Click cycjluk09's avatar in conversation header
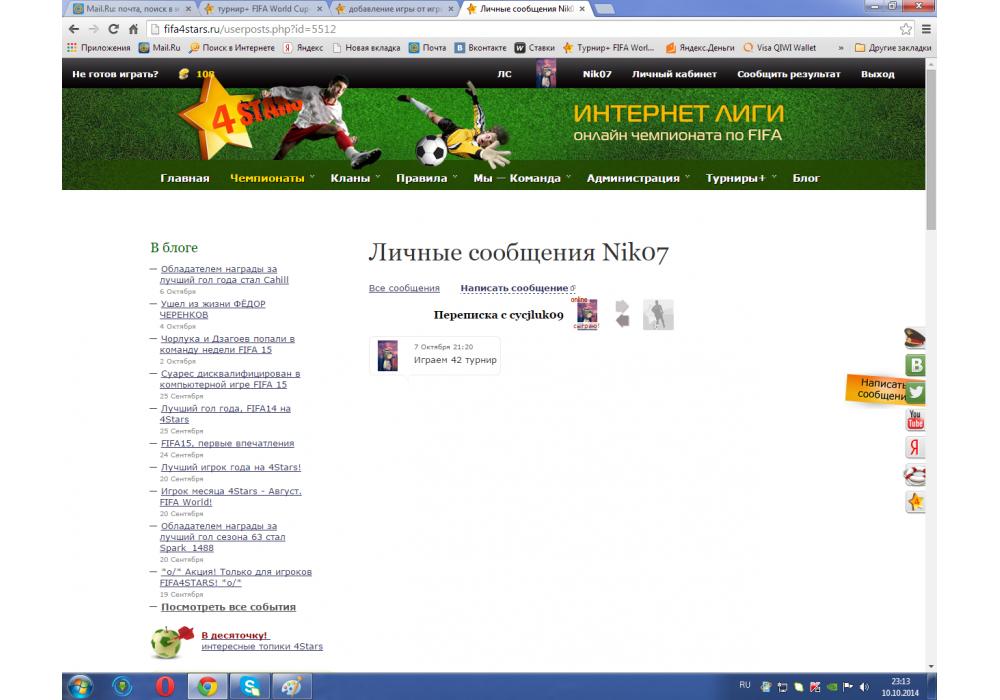Screen dimensions: 1000x700 pos(587,313)
